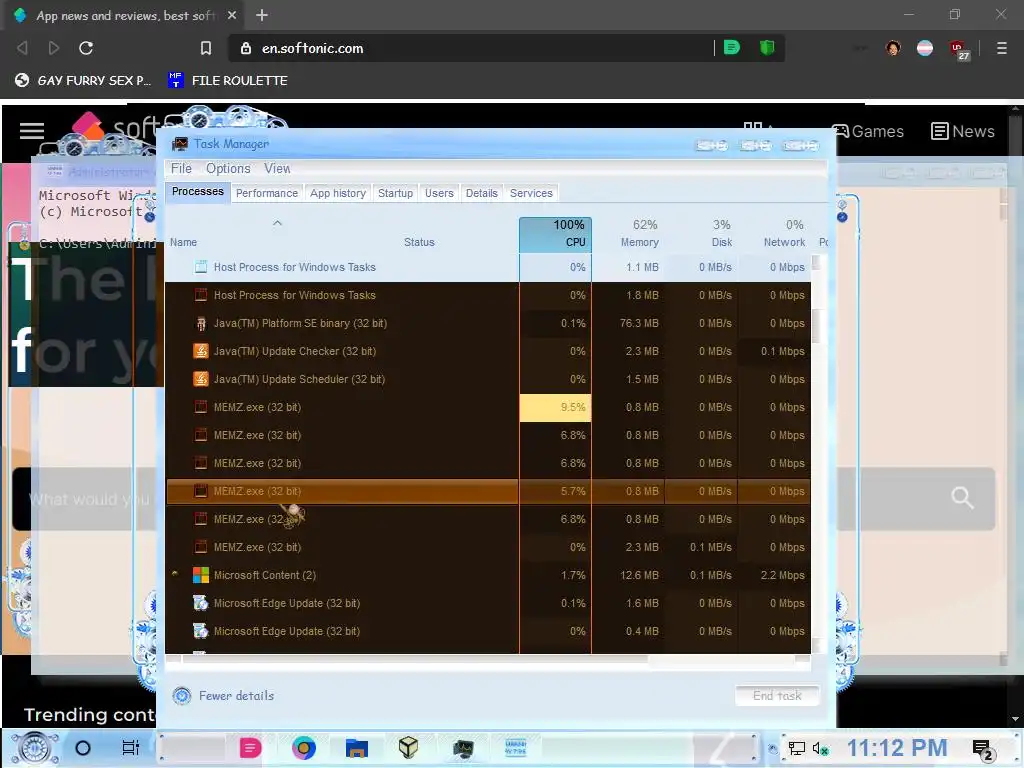1024x768 pixels.
Task: Click the 11:12 PM clock
Action: pyautogui.click(x=897, y=748)
